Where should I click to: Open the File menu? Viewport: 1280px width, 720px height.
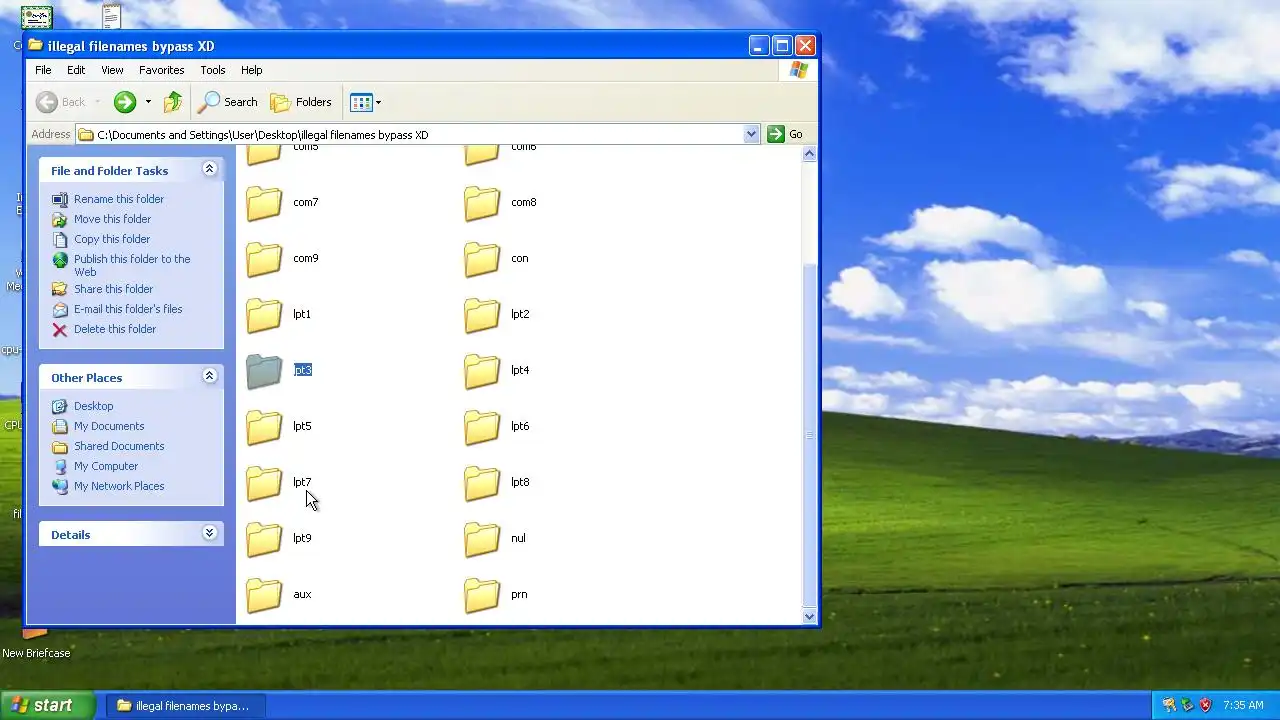pyautogui.click(x=43, y=70)
